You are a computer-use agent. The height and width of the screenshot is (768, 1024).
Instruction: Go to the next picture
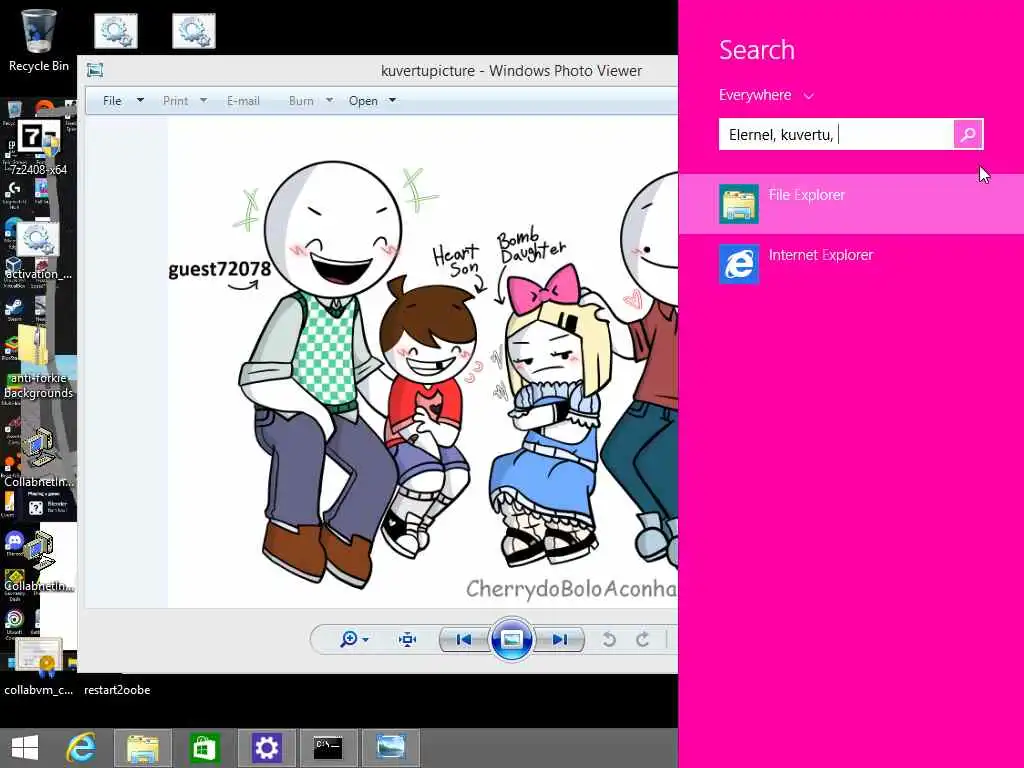560,639
